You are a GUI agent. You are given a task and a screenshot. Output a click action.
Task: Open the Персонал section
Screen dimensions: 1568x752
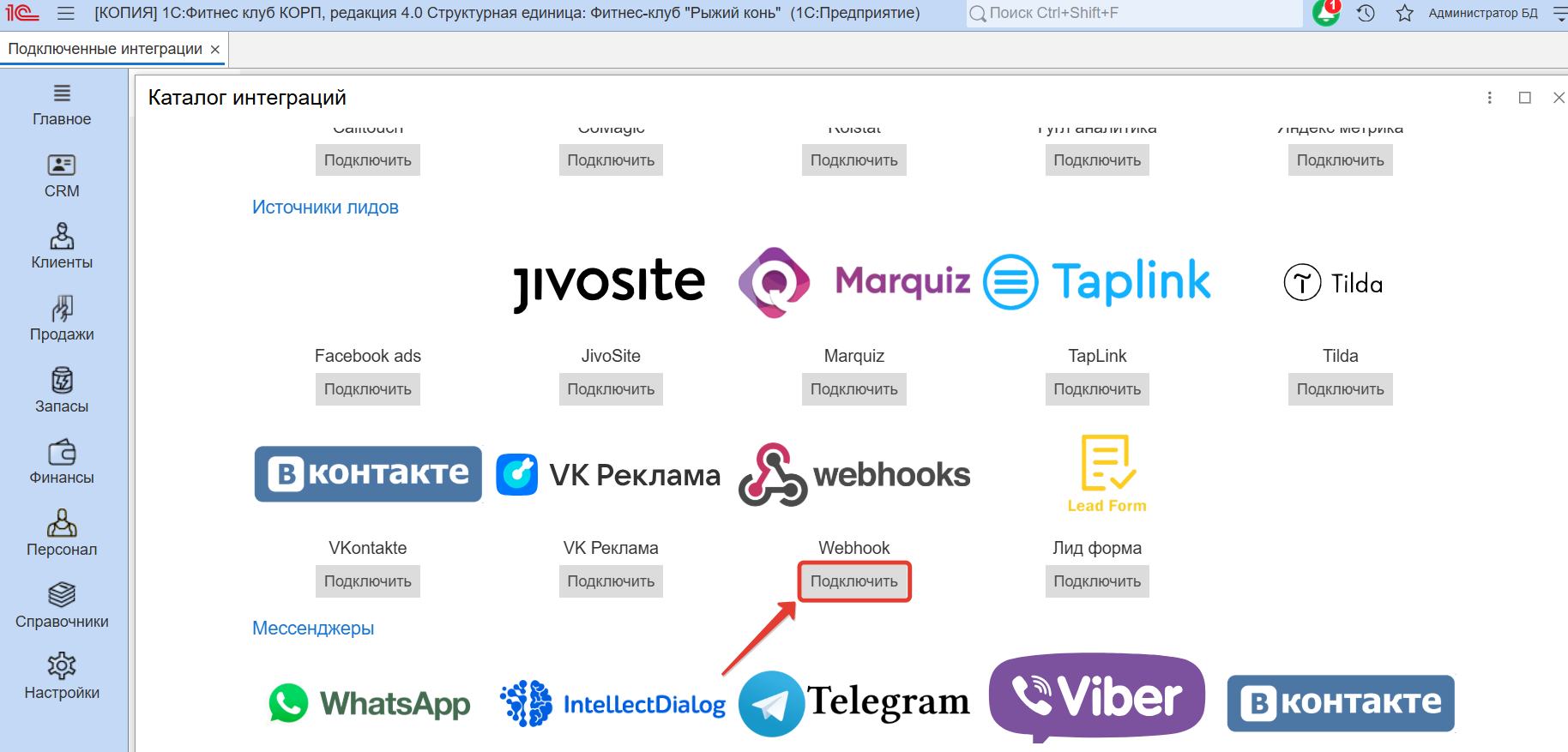click(x=62, y=534)
